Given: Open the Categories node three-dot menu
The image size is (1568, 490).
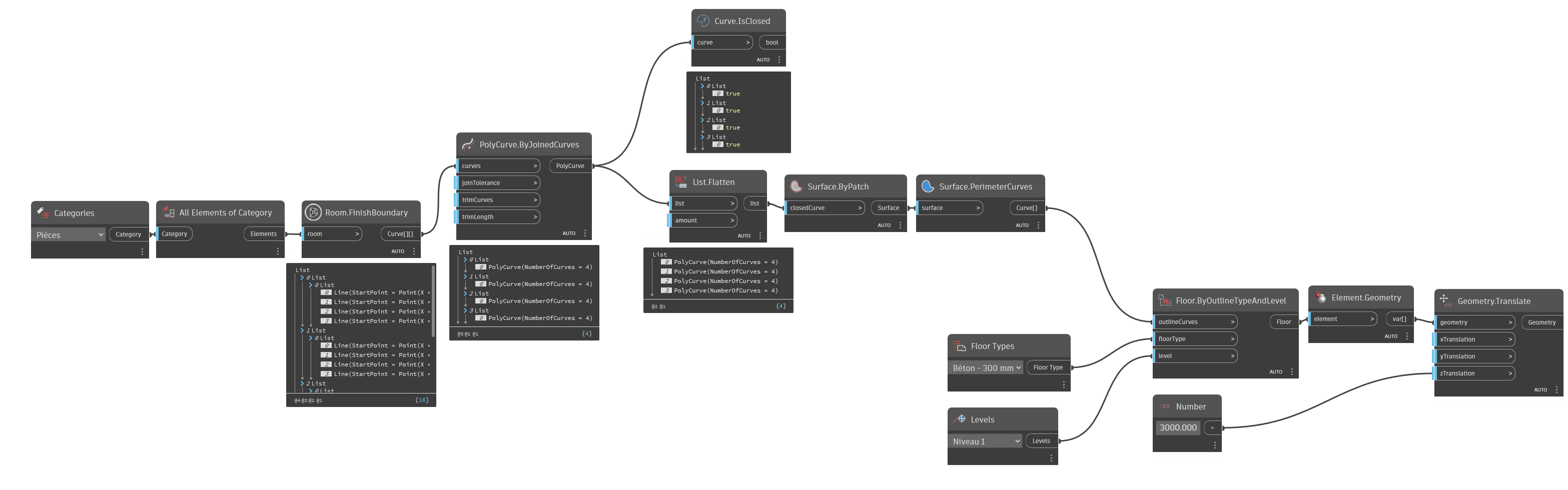Looking at the screenshot, I should coord(143,251).
